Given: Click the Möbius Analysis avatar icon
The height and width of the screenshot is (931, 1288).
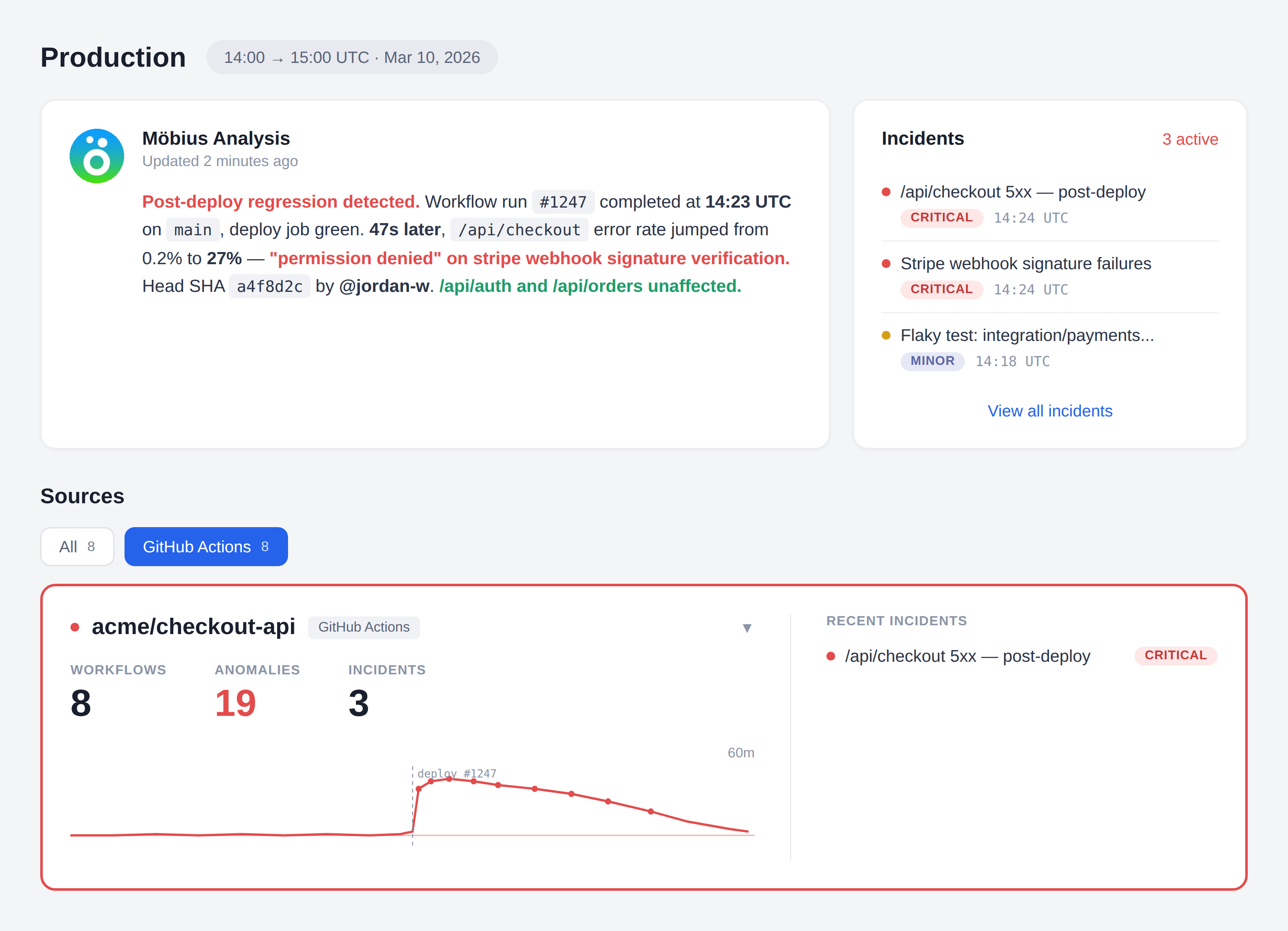Looking at the screenshot, I should pos(96,156).
